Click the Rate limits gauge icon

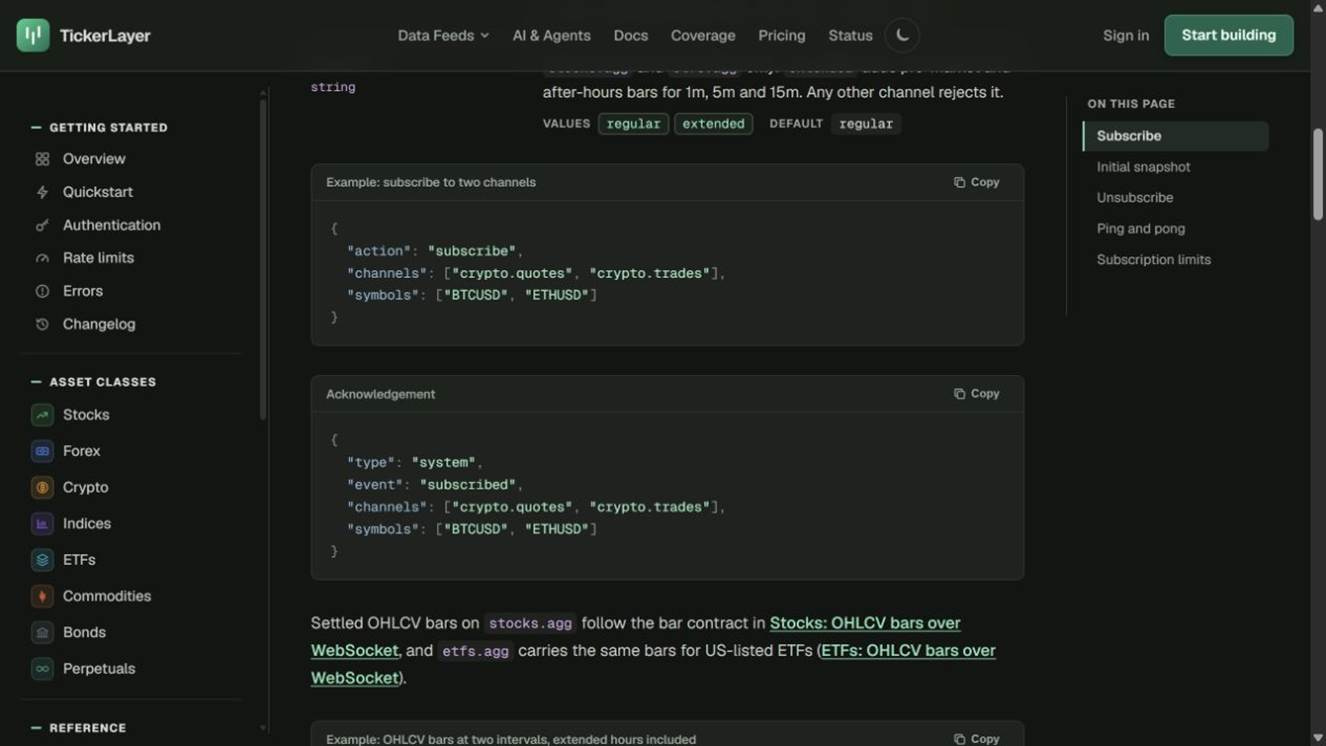42,258
